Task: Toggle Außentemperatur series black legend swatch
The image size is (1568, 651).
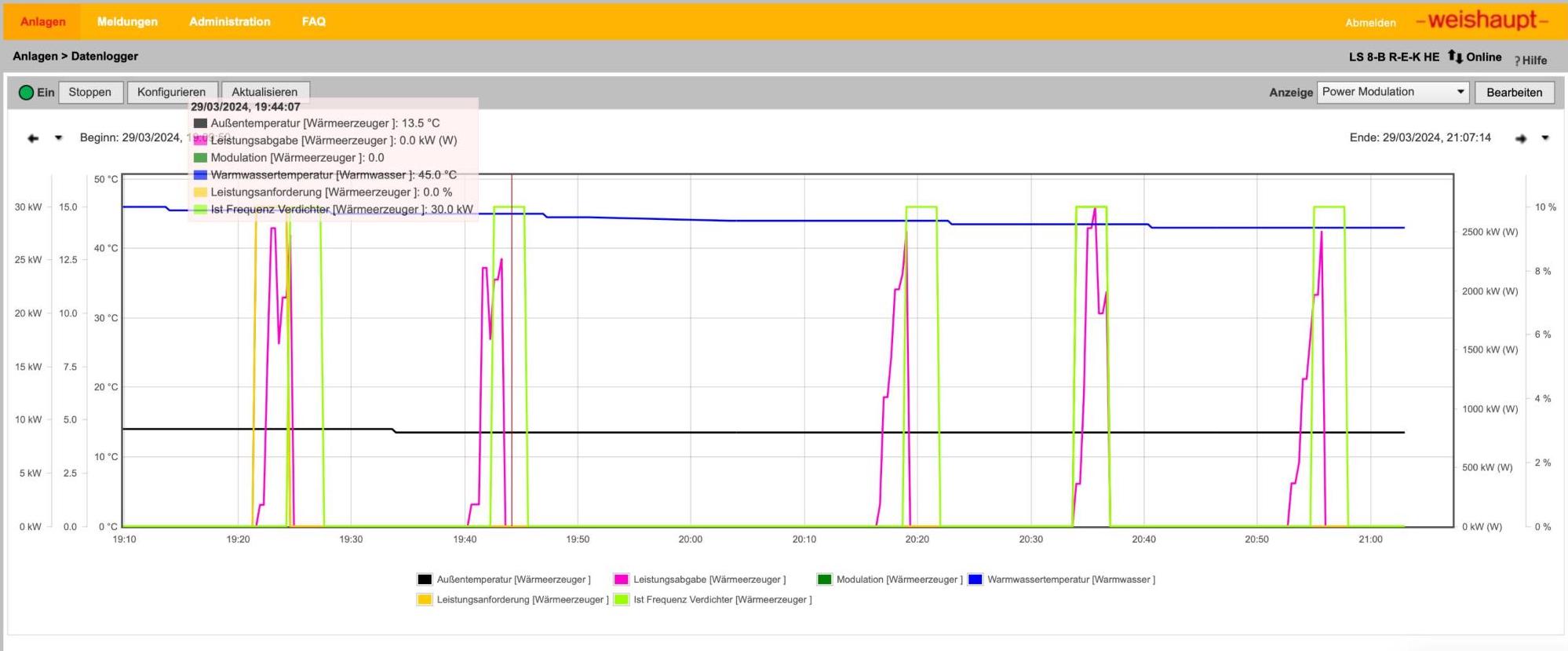Action: (425, 580)
